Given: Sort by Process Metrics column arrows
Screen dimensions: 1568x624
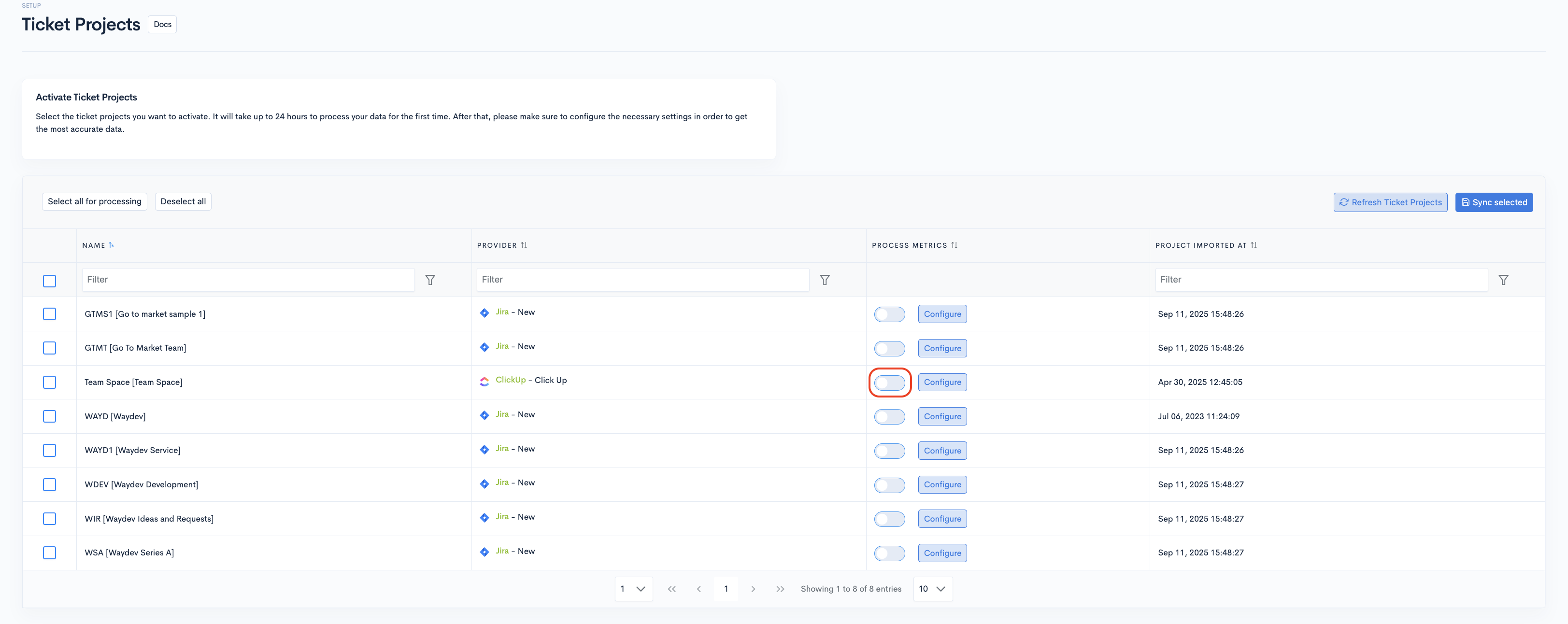Looking at the screenshot, I should (x=954, y=245).
